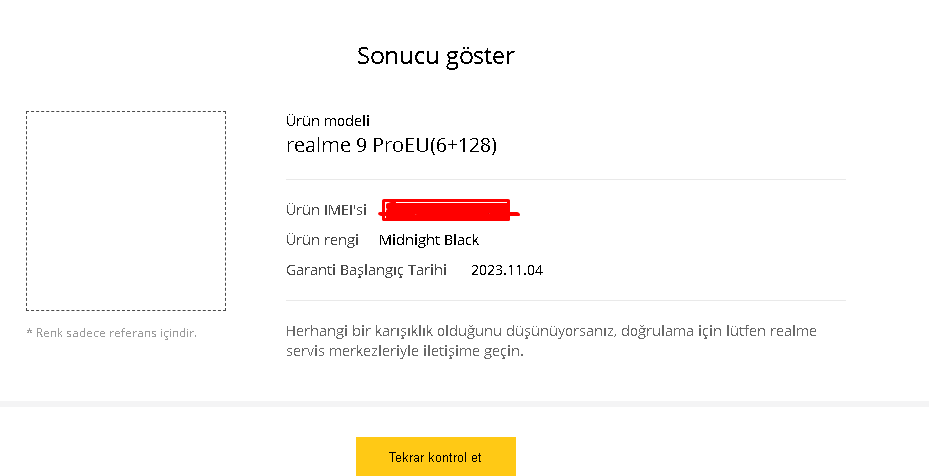Screen dimensions: 929x476
Task: Click the gray separator band above the button
Action: (x=464, y=404)
